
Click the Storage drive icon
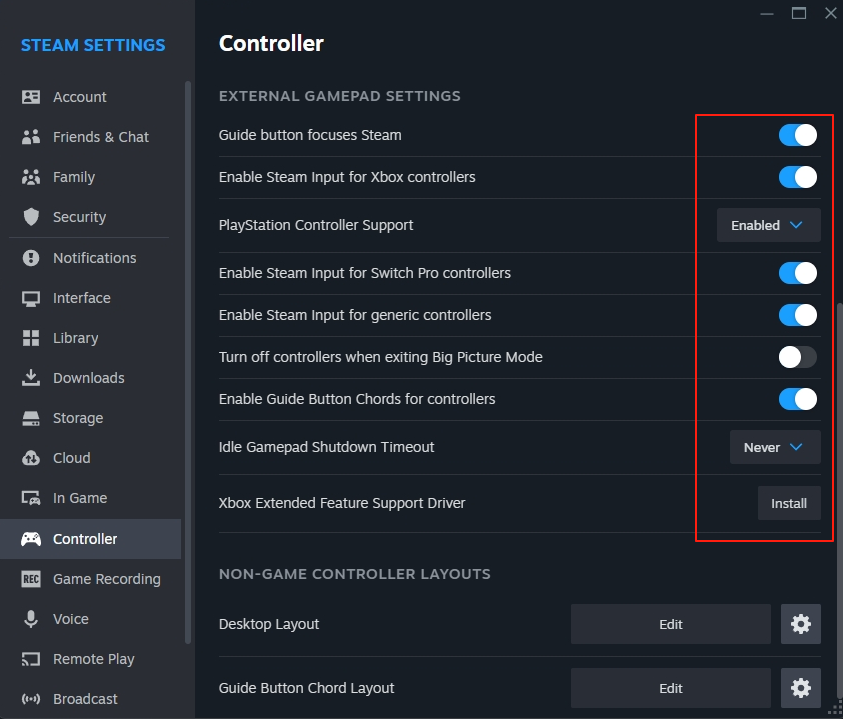[x=31, y=418]
